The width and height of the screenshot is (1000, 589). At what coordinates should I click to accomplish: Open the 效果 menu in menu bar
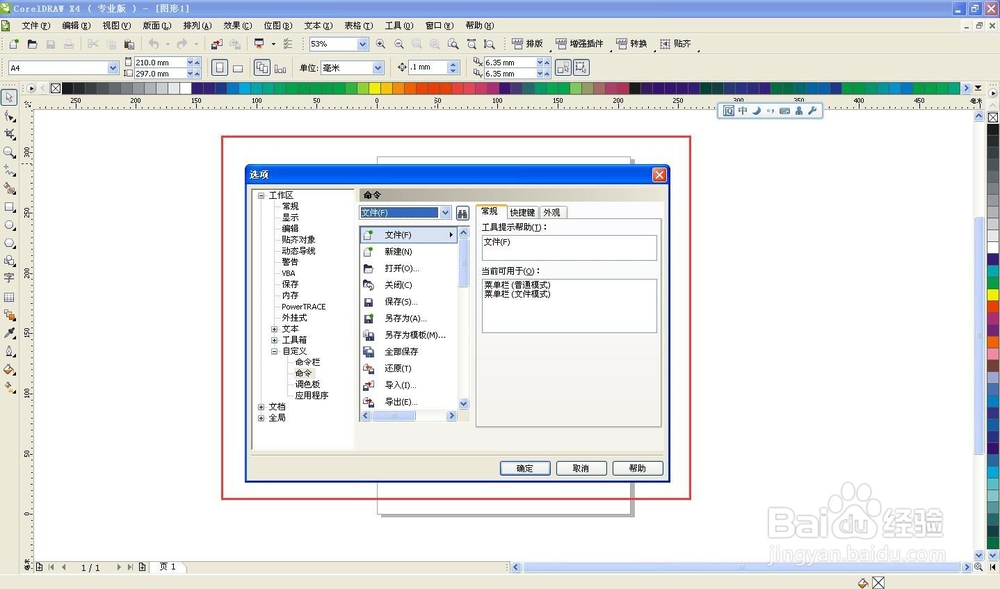click(x=237, y=25)
